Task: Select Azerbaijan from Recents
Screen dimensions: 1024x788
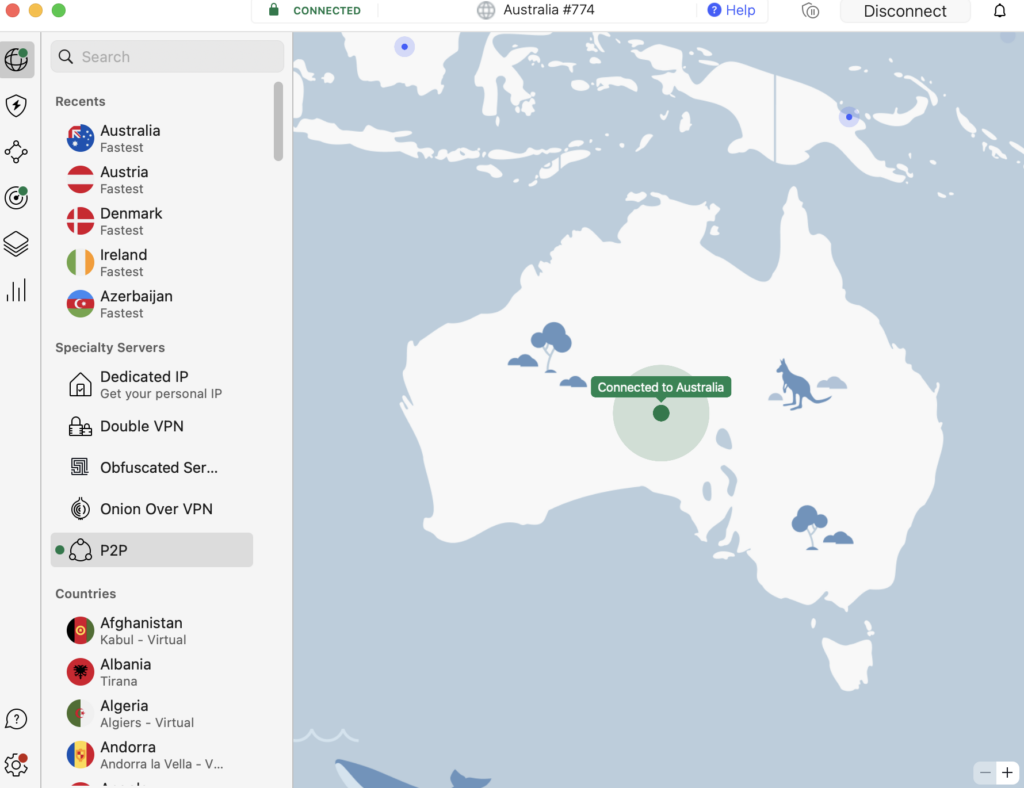Action: click(152, 304)
